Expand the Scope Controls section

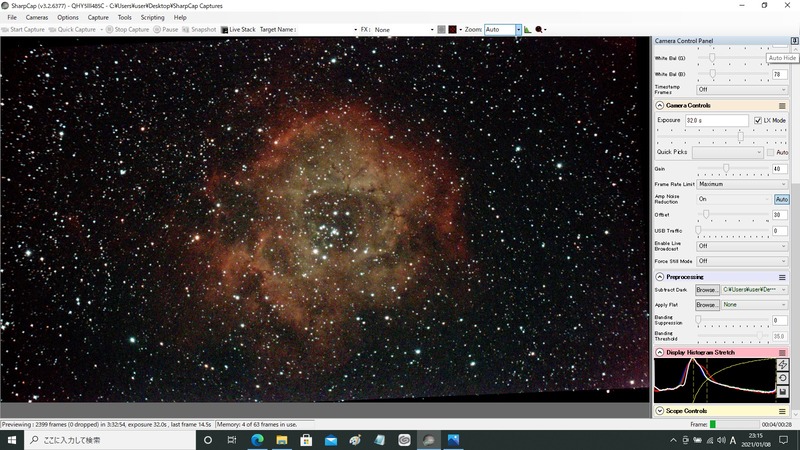660,411
